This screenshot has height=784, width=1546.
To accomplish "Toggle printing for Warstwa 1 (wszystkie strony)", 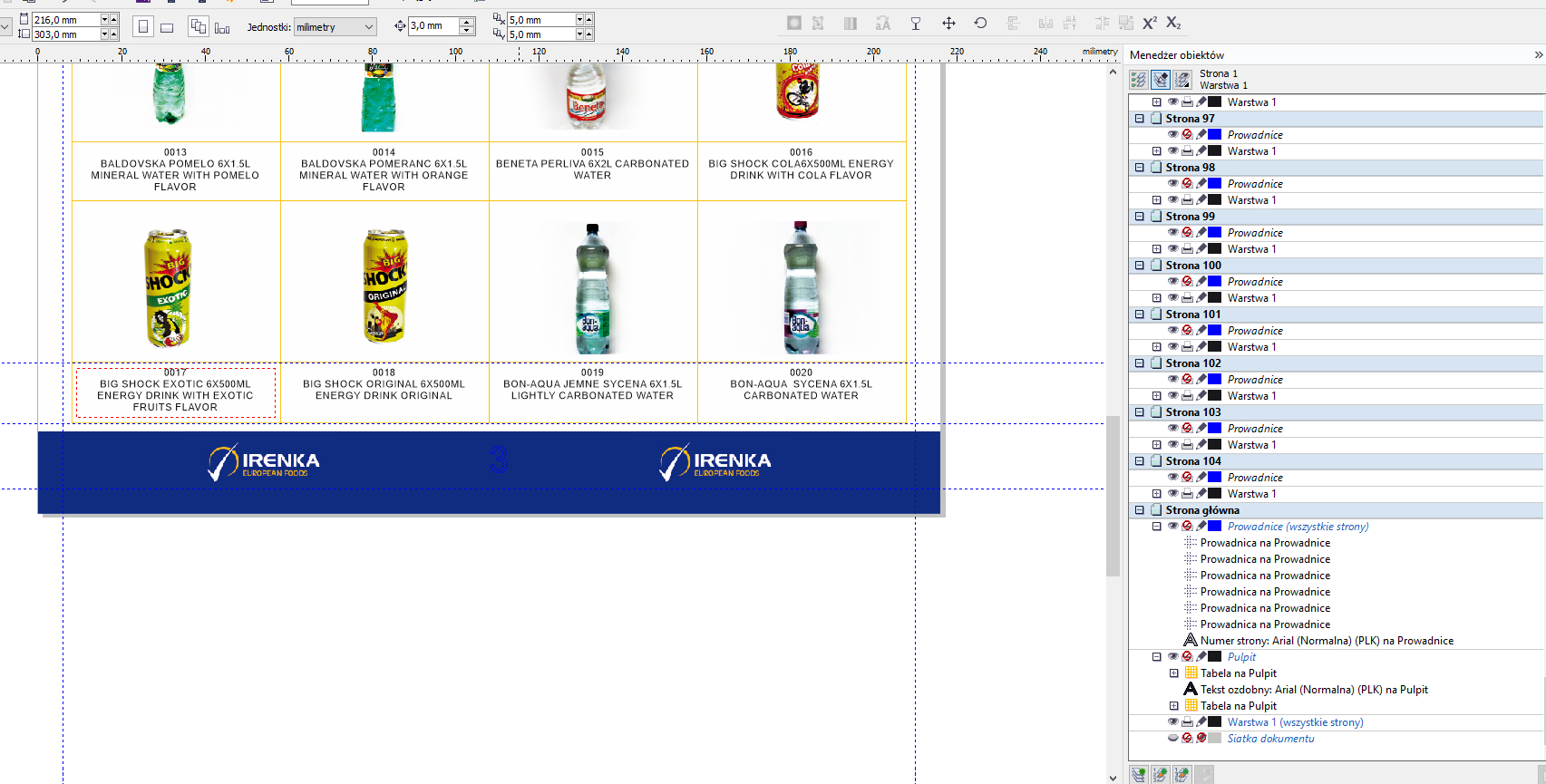I will (1187, 722).
